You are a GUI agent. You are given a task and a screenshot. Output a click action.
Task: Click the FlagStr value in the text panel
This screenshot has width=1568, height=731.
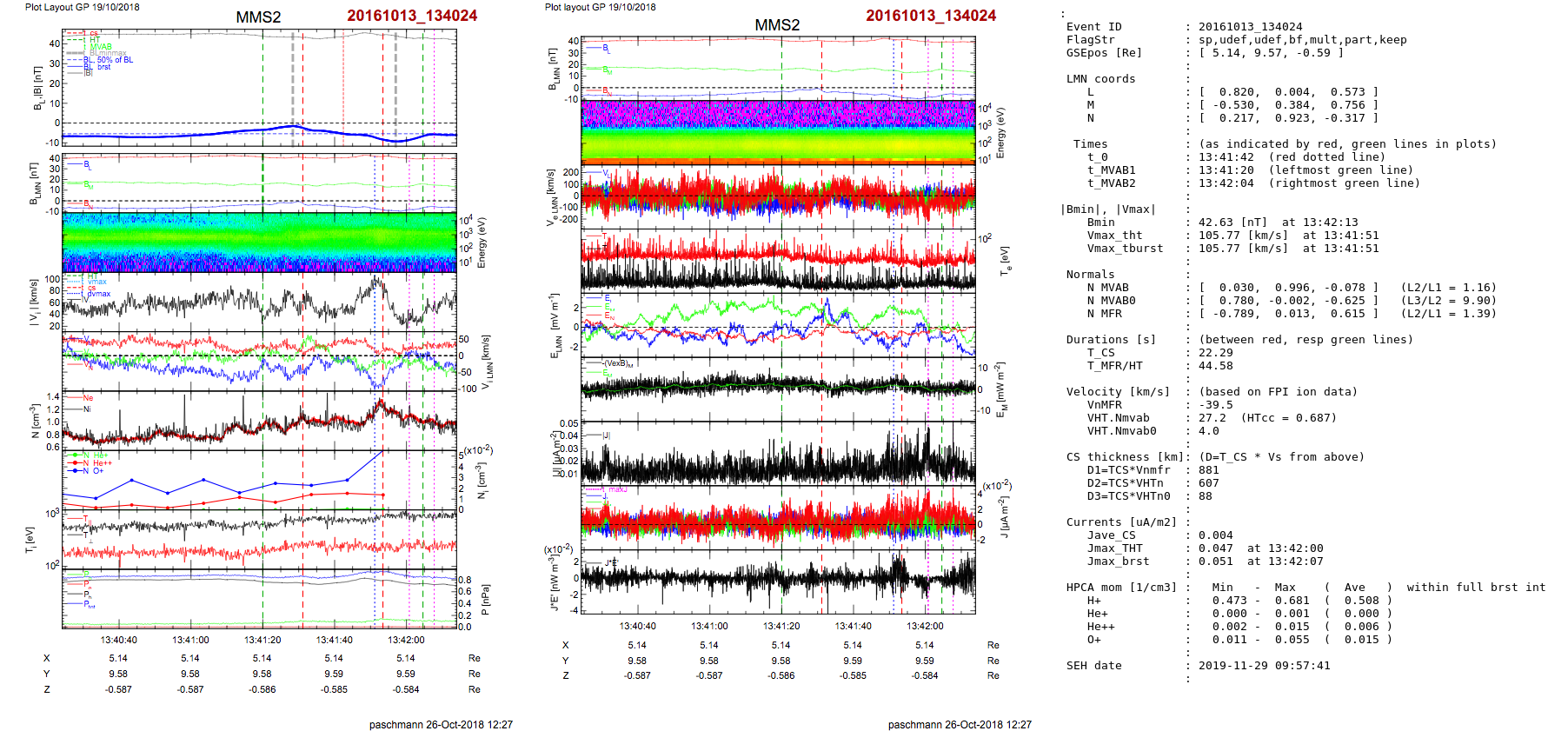[x=1302, y=40]
